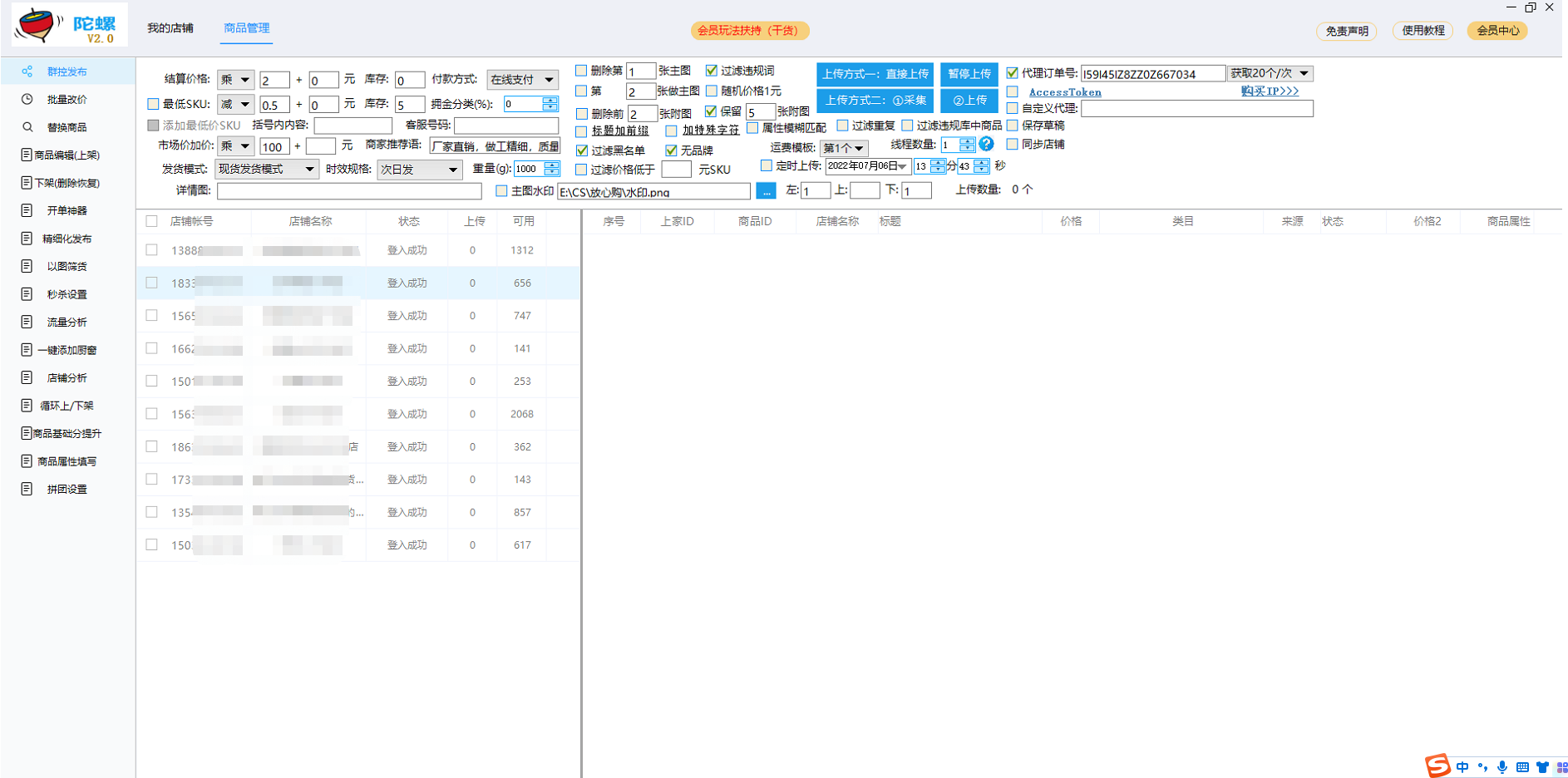The height and width of the screenshot is (778, 1568).
Task: Click the 批量改价 clock icon
Action: pos(27,99)
